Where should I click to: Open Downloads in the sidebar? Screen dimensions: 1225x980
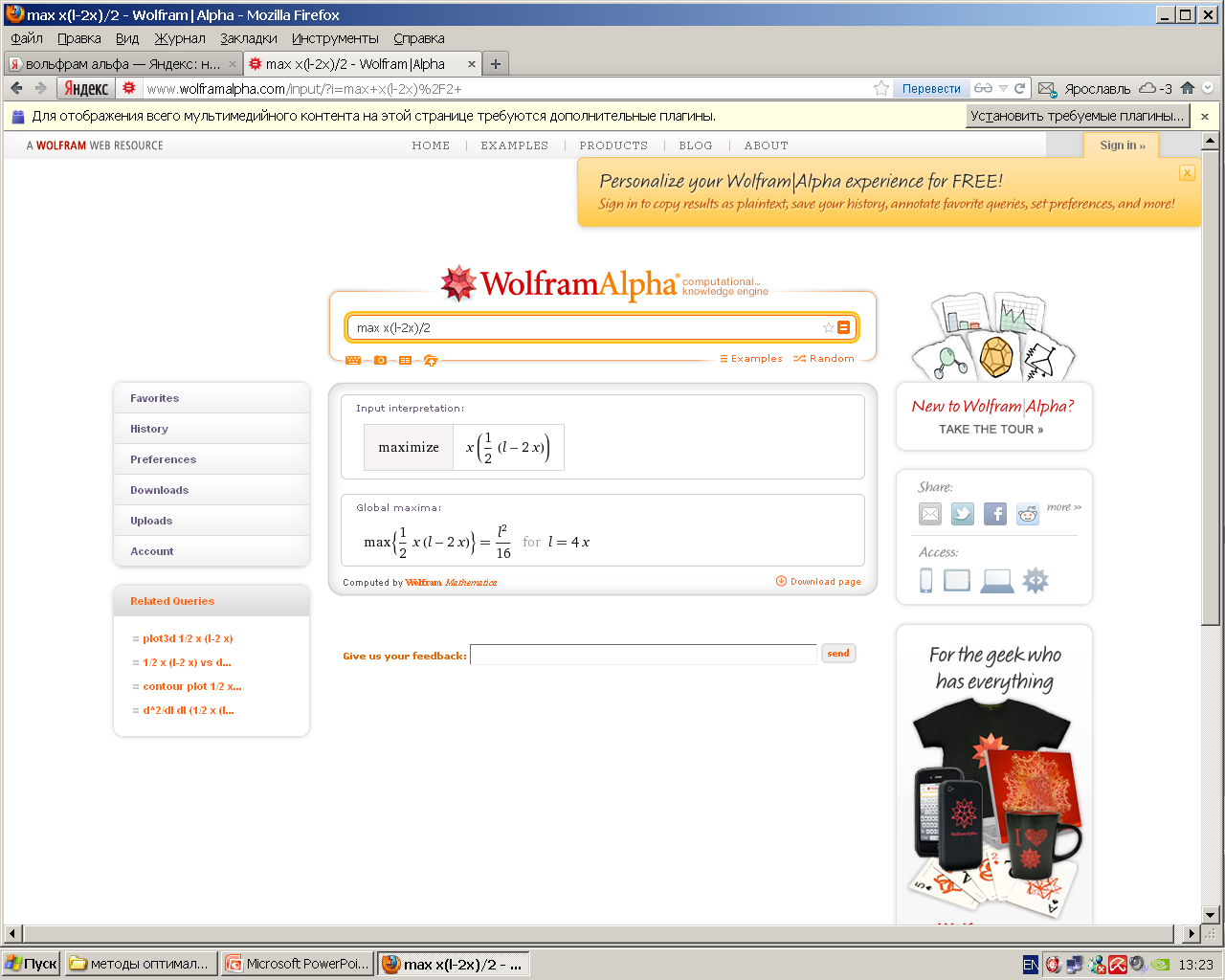212,490
